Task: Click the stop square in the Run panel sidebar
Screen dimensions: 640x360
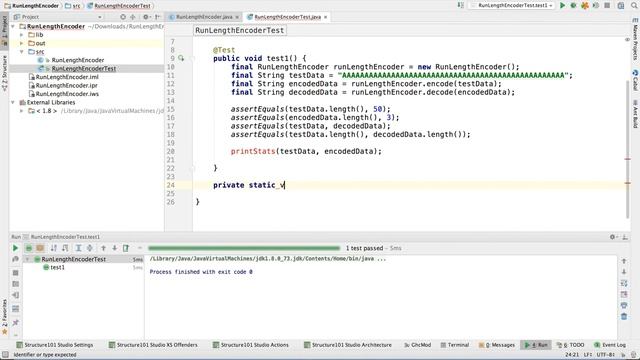Action: coord(16,272)
